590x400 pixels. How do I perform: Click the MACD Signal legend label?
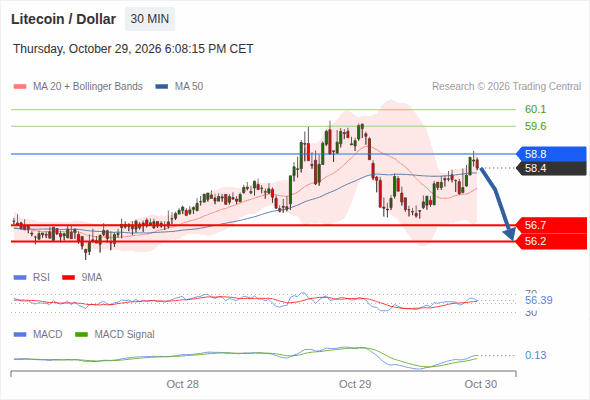(125, 335)
